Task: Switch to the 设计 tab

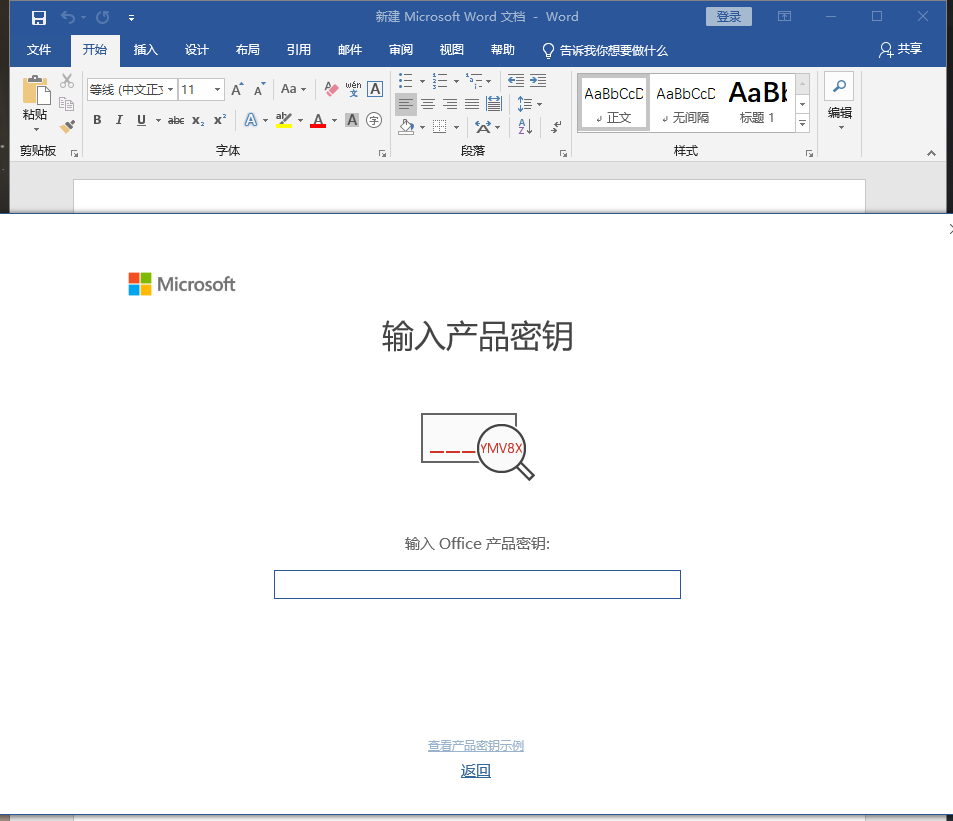Action: pos(197,50)
